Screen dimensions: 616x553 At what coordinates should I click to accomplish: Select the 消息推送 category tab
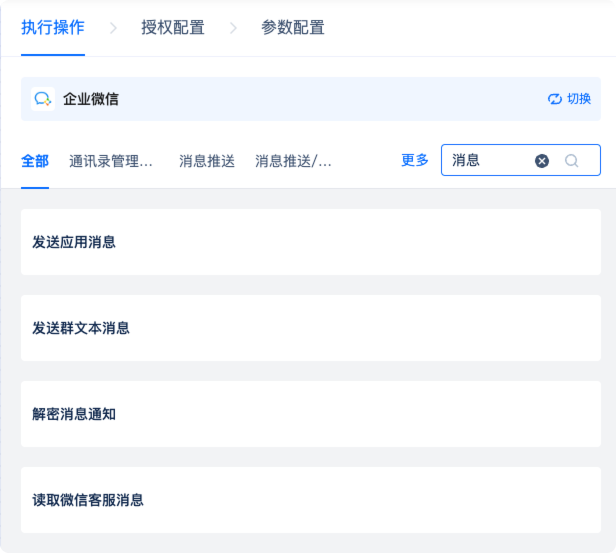(x=207, y=161)
